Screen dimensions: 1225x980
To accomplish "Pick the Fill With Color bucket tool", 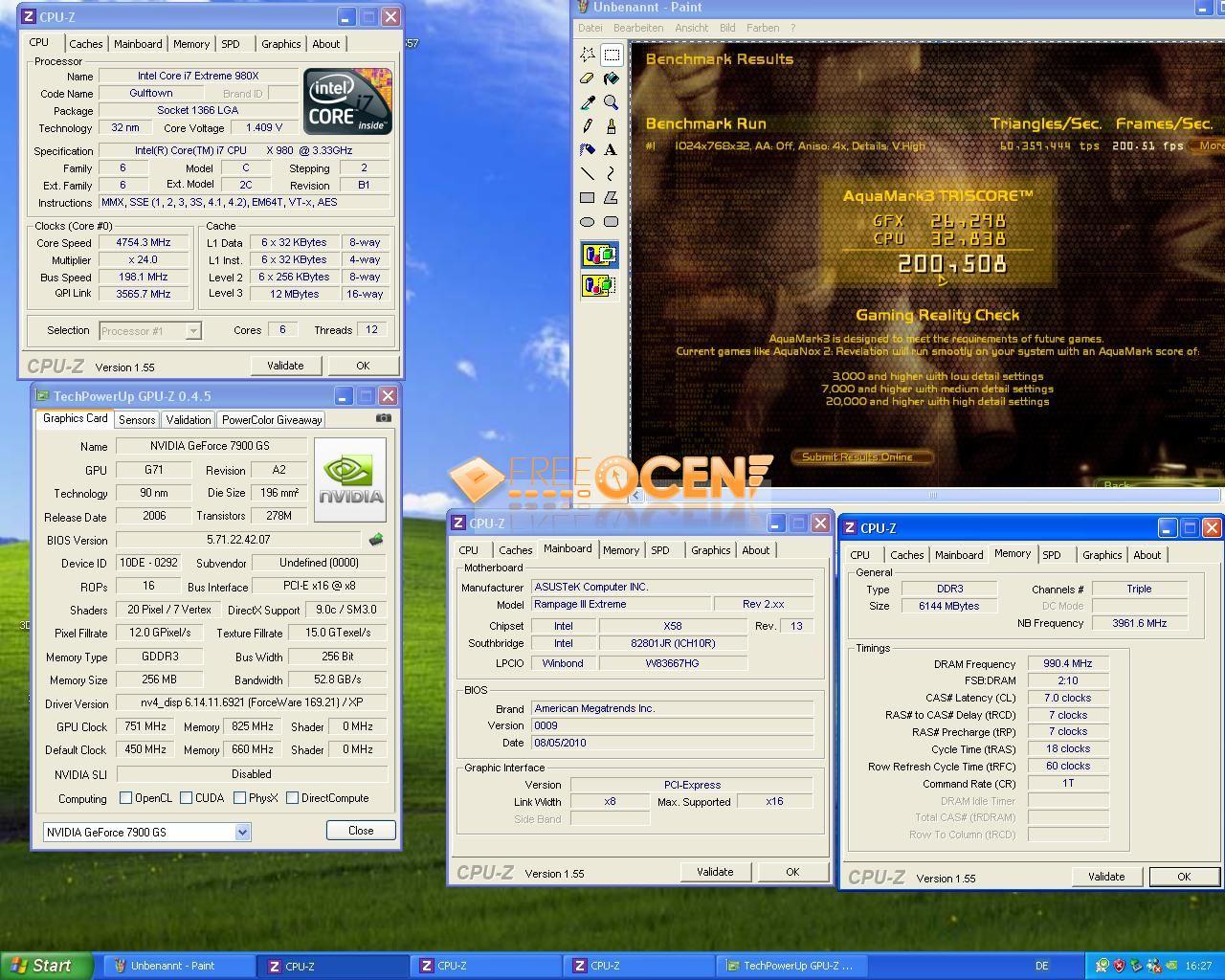I will click(612, 78).
